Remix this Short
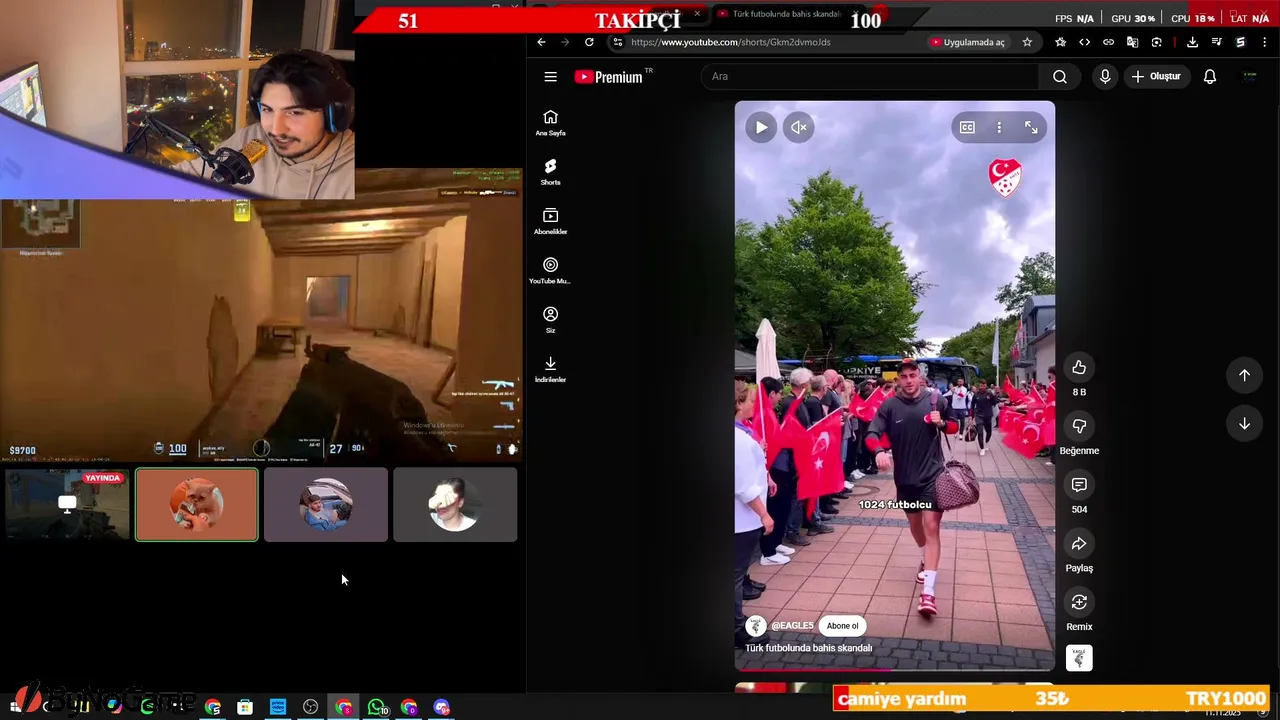 coord(1079,602)
